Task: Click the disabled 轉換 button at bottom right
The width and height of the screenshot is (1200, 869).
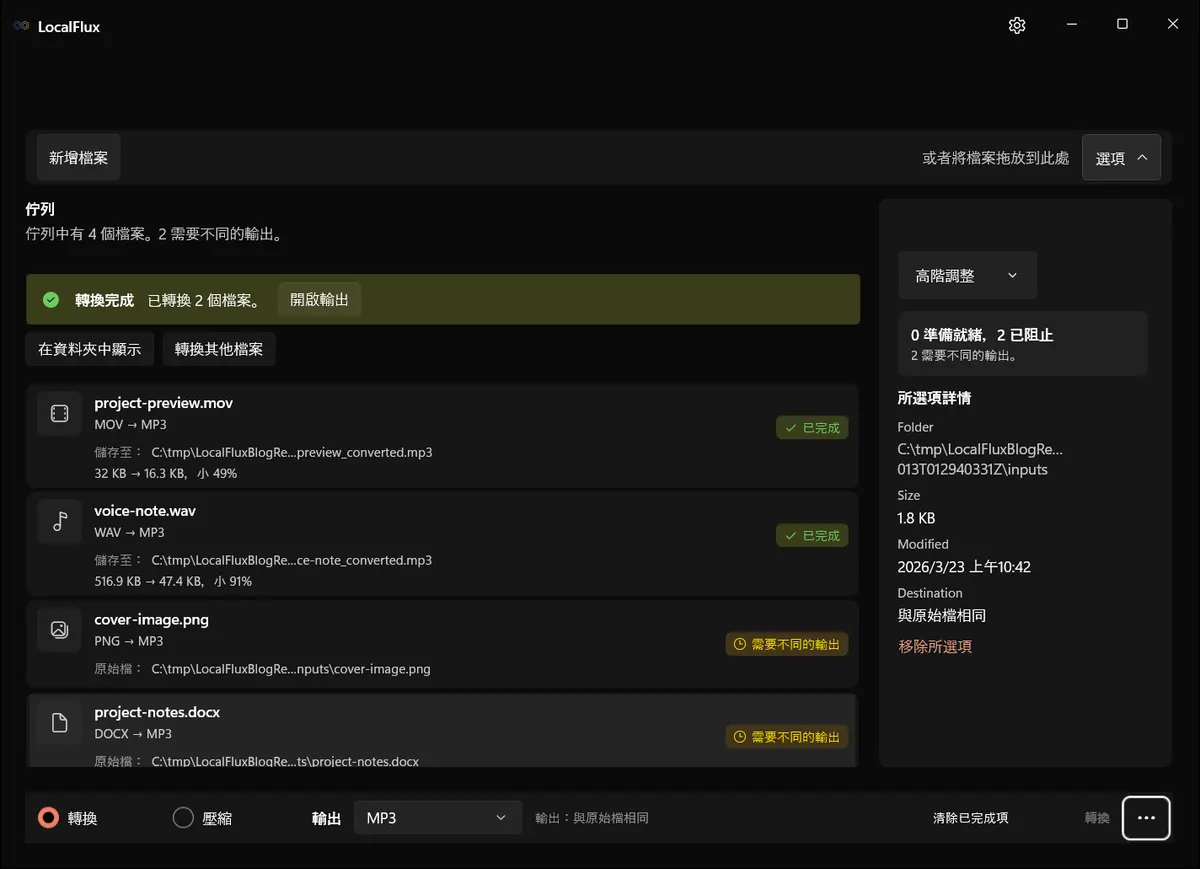Action: pyautogui.click(x=1097, y=818)
